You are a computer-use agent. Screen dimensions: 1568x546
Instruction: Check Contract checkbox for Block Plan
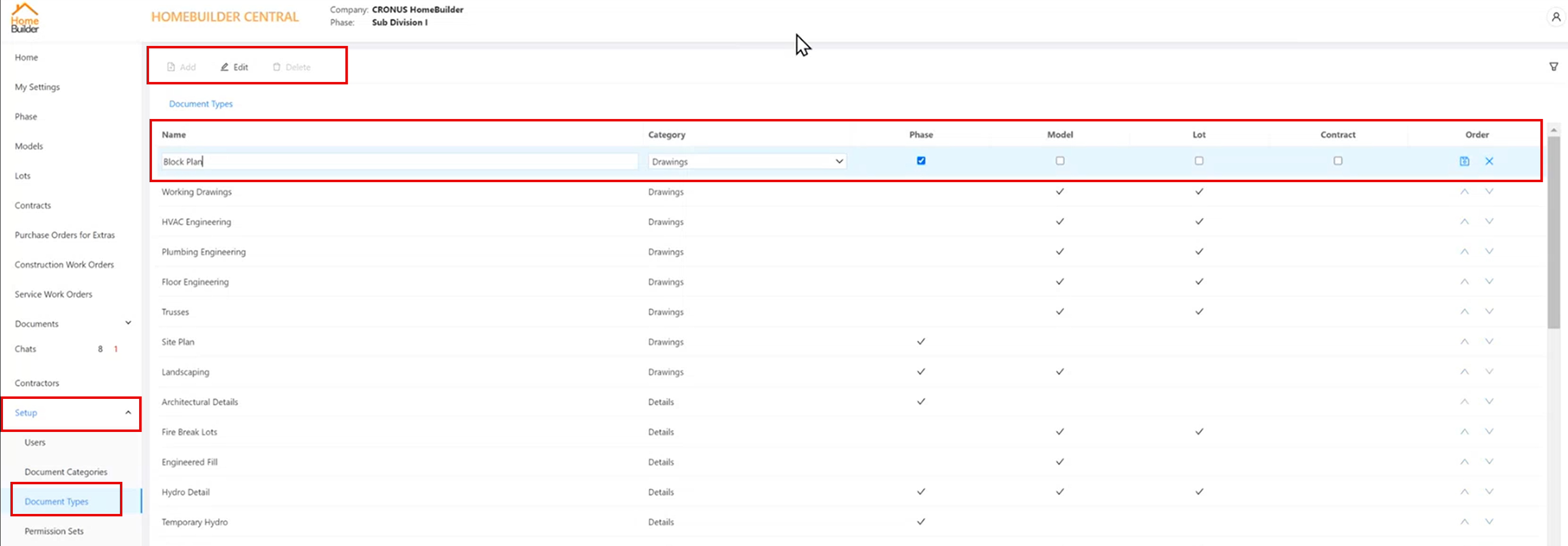tap(1337, 161)
